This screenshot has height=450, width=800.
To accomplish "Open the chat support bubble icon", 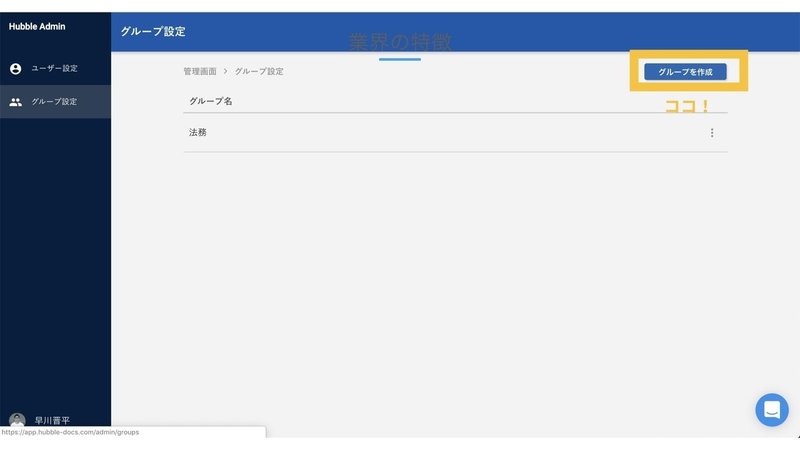I will (772, 410).
